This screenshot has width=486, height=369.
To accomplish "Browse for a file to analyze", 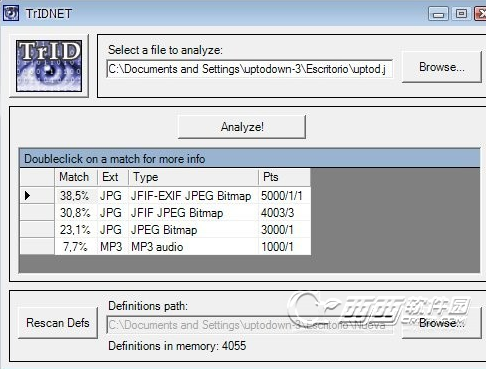I will tap(442, 67).
